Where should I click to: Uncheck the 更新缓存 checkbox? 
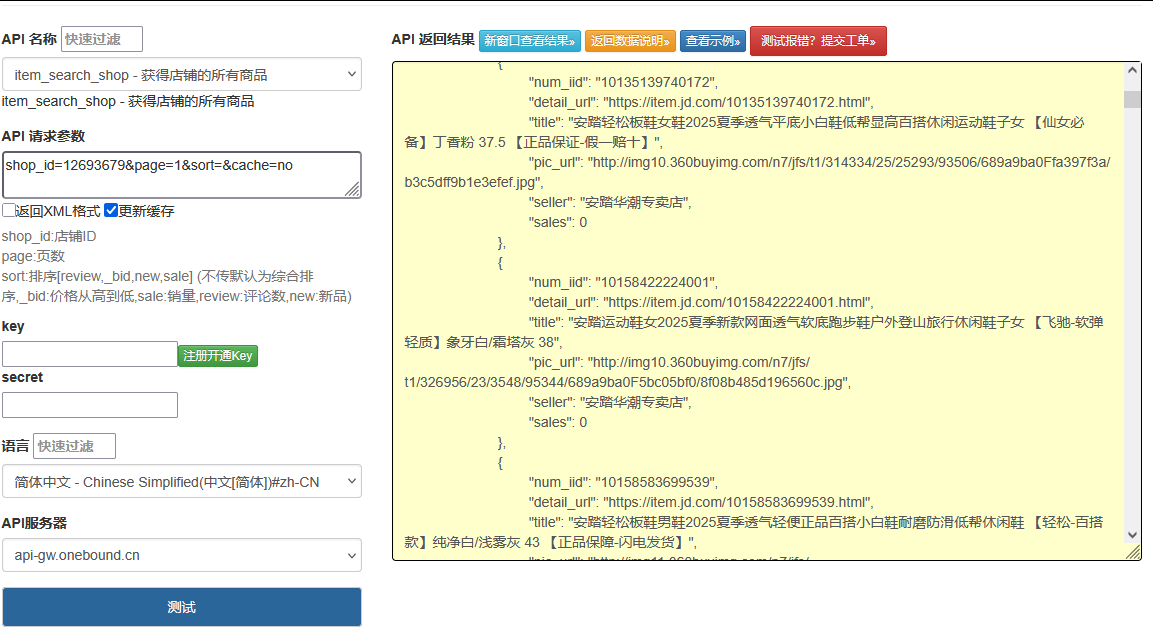111,210
